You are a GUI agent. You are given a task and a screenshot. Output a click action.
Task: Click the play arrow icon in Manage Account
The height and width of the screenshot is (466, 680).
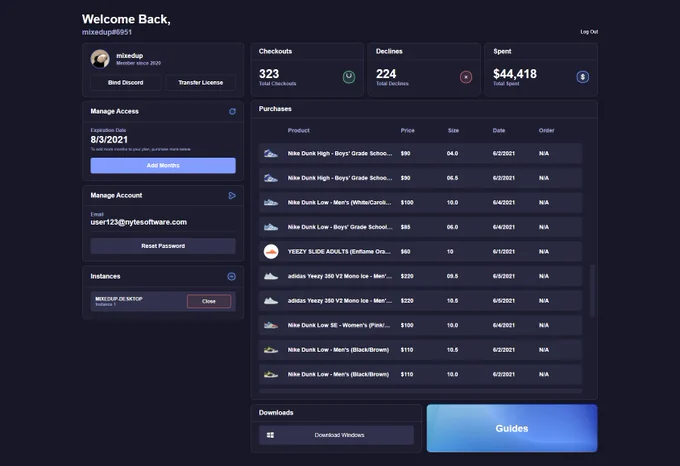pyautogui.click(x=232, y=196)
